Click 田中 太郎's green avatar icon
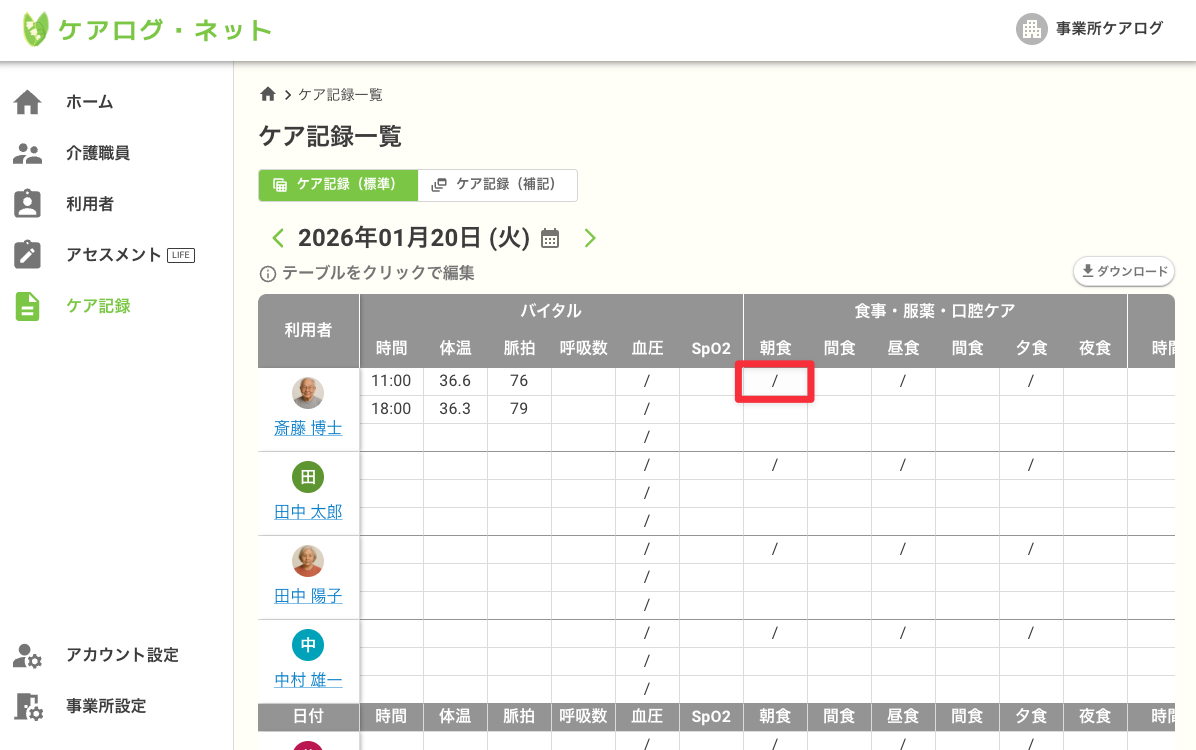This screenshot has height=750, width=1196. 308,477
